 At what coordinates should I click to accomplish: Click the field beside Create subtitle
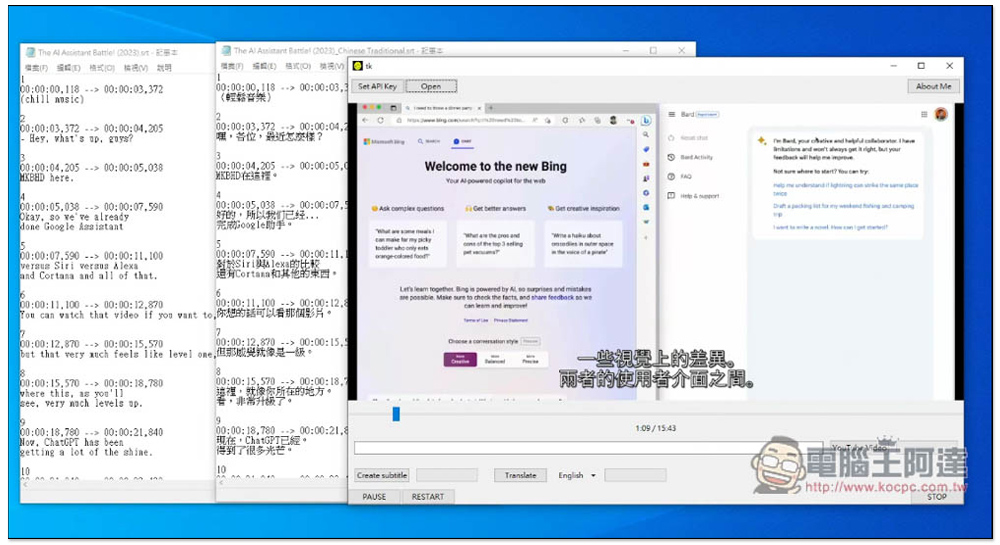tap(446, 476)
